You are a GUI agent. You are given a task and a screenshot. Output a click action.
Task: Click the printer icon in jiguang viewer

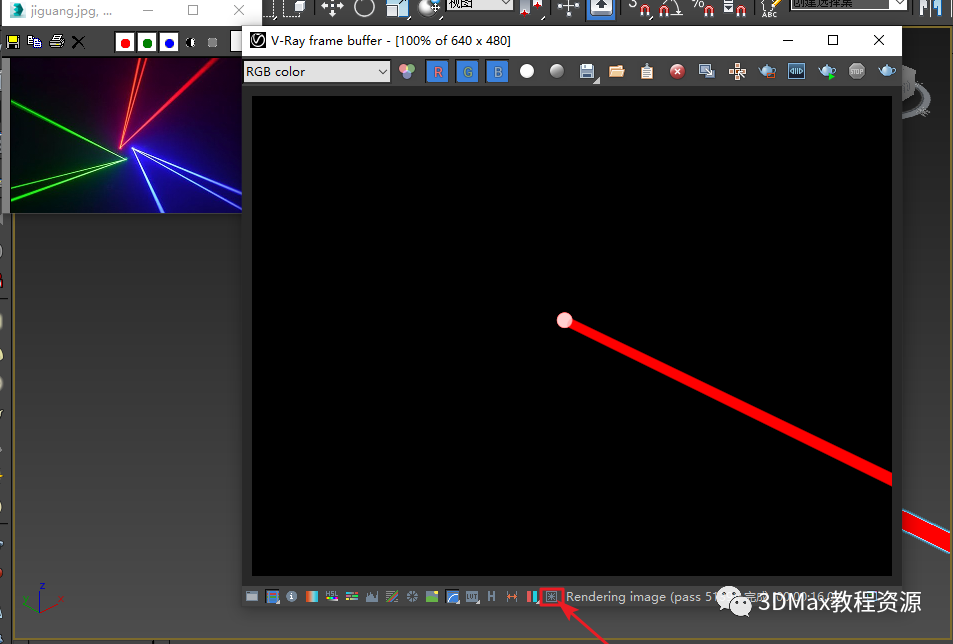coord(57,42)
